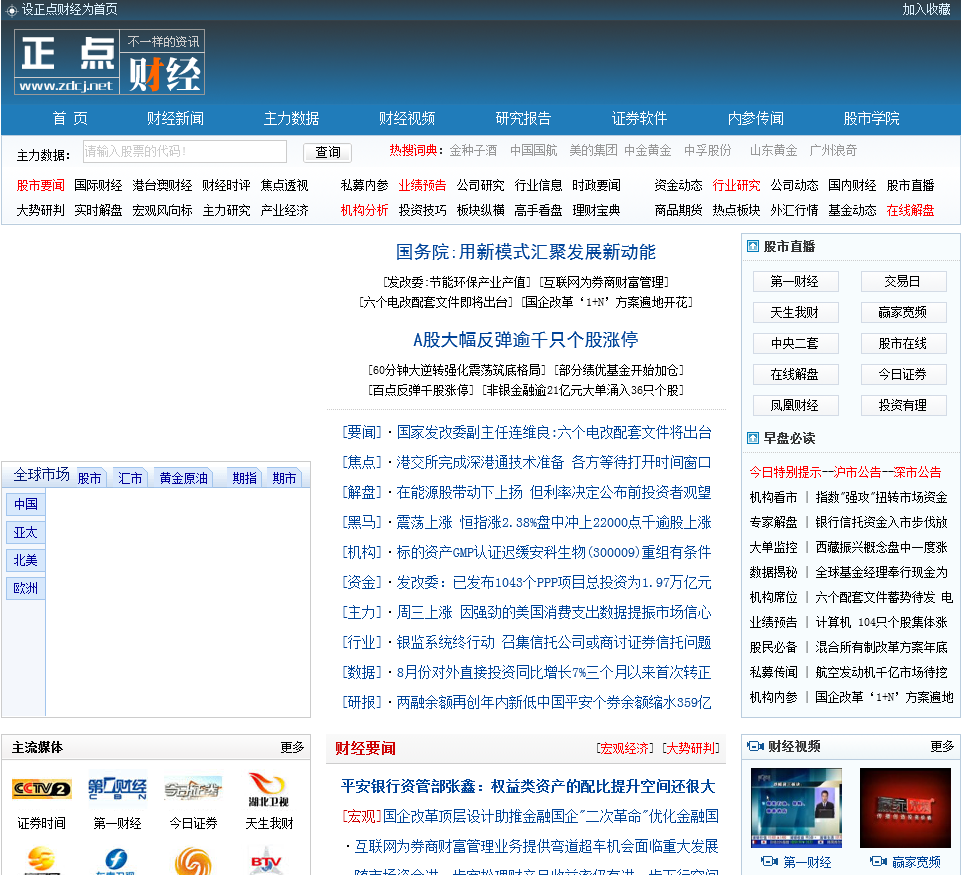962x875 pixels.
Task: Click the 东方卫视 media logo
Action: click(x=116, y=861)
